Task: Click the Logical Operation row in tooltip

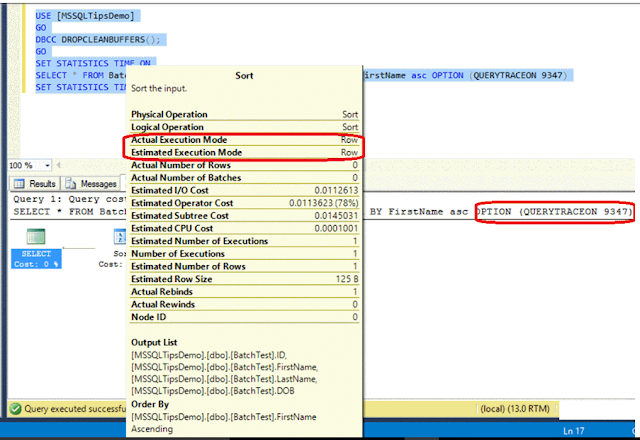Action: click(244, 127)
